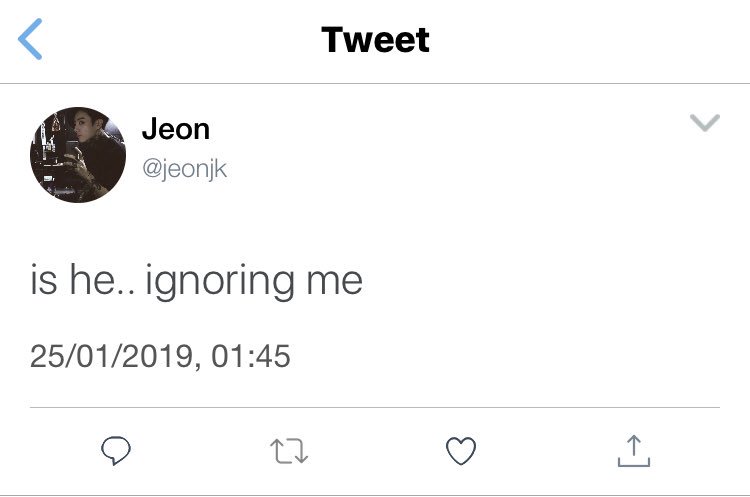Tap the tweet text "is he.. ignoring me"
The height and width of the screenshot is (497, 750).
[x=196, y=281]
